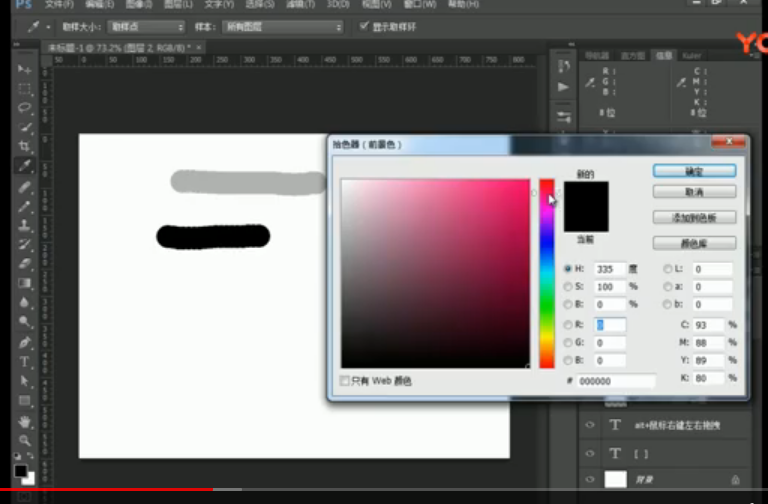Select the Lasso tool

point(24,108)
